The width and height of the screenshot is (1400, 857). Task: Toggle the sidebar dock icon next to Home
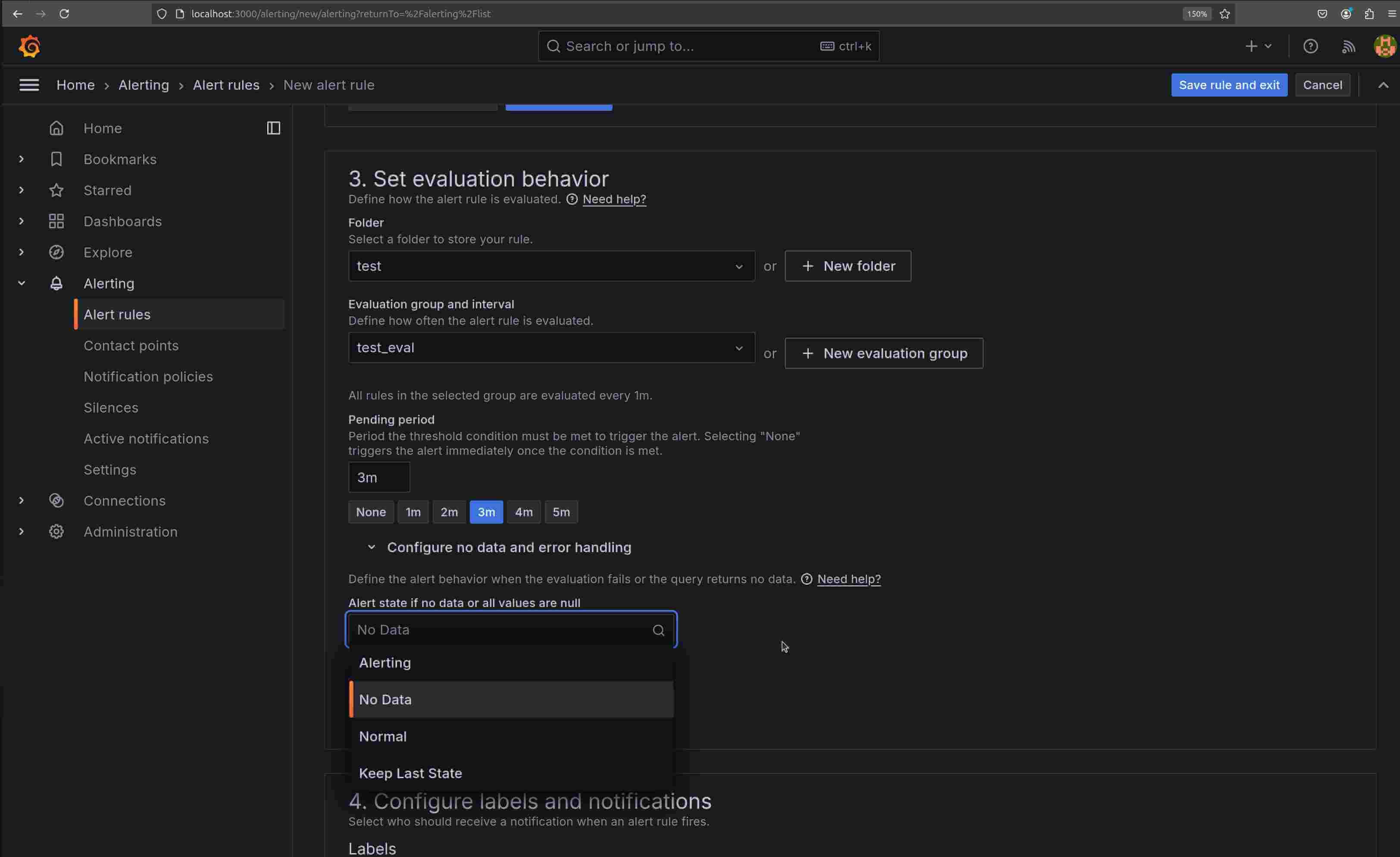(273, 128)
